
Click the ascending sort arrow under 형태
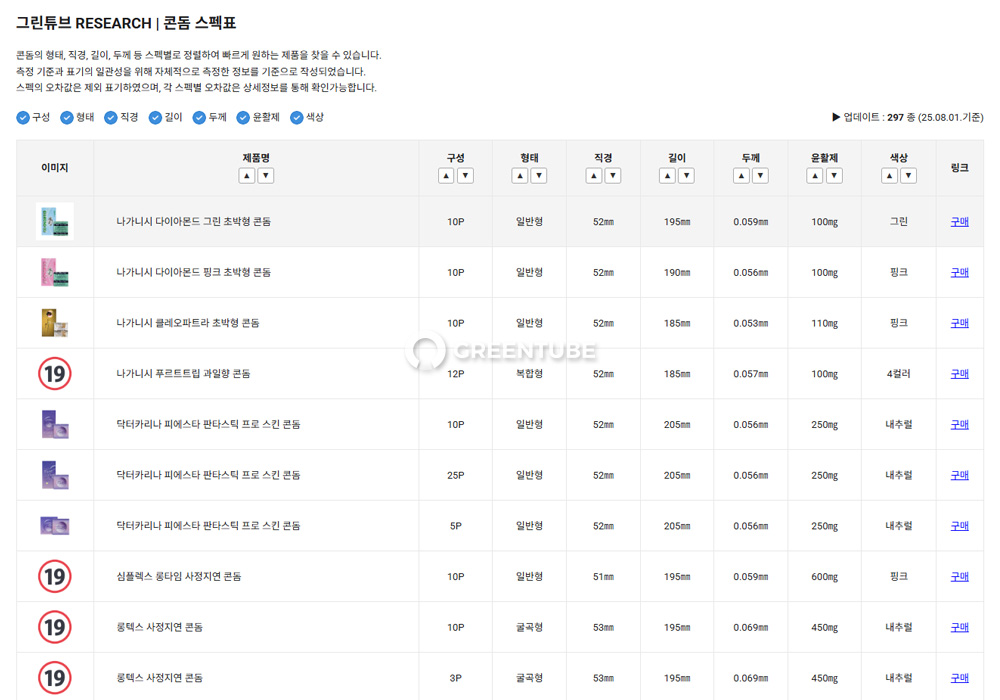coord(519,175)
